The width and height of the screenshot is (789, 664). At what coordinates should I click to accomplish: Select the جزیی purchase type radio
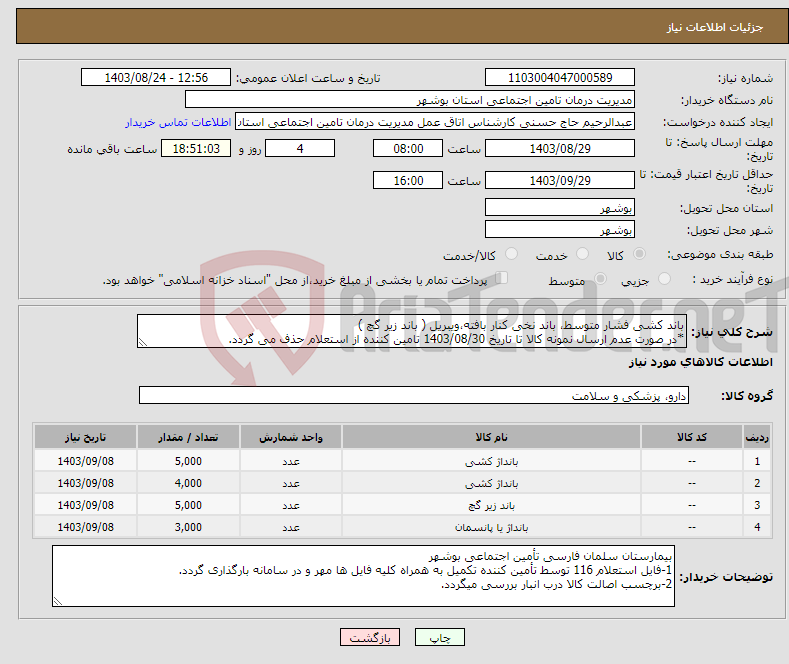pos(664,279)
